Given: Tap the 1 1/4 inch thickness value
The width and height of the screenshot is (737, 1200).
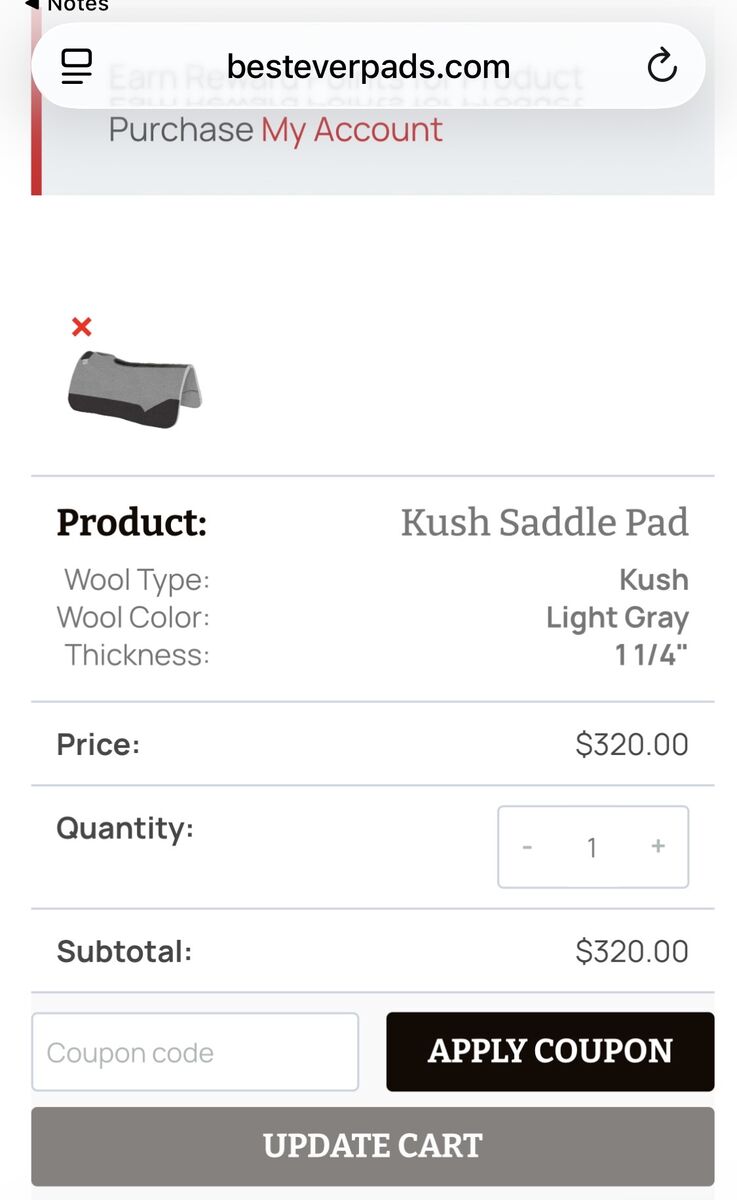Looking at the screenshot, I should point(654,655).
